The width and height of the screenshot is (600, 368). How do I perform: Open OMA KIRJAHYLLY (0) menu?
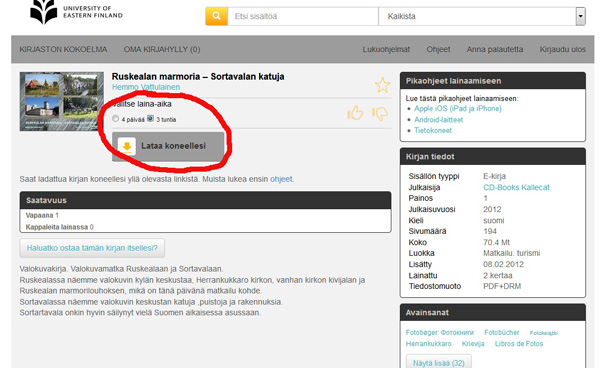[162, 49]
